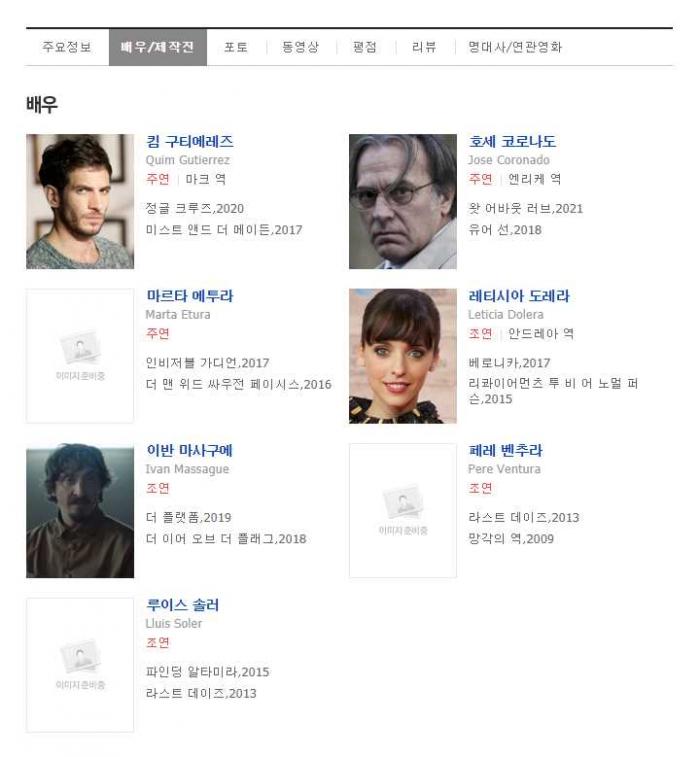Open actor link 루이스 솔러

click(x=182, y=605)
